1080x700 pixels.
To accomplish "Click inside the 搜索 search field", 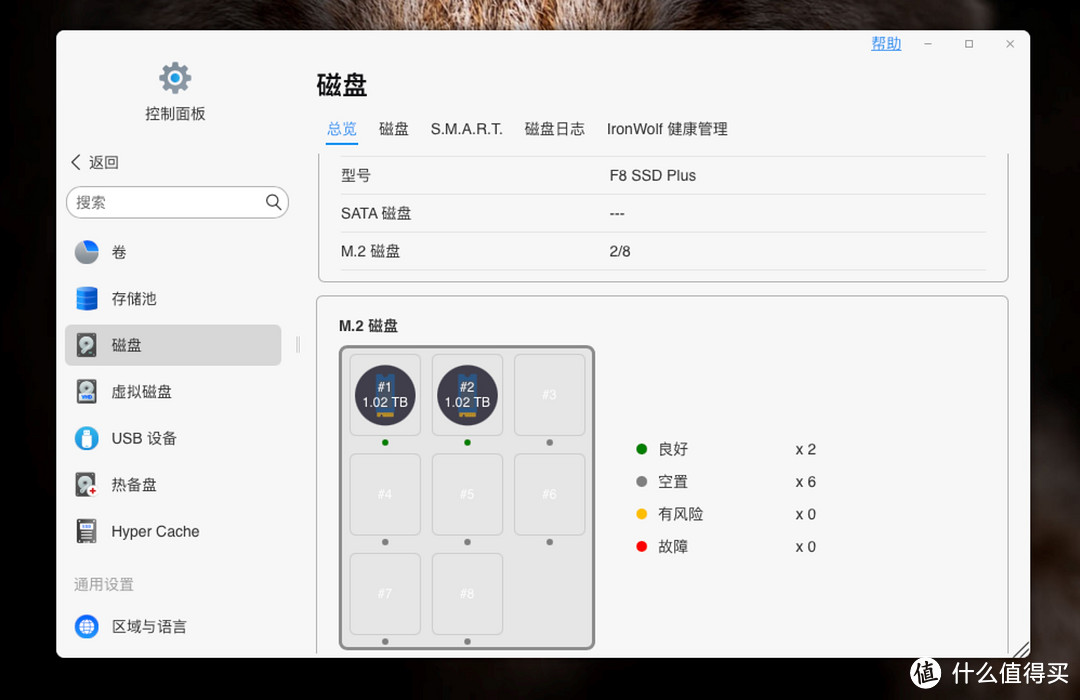I will (170, 202).
